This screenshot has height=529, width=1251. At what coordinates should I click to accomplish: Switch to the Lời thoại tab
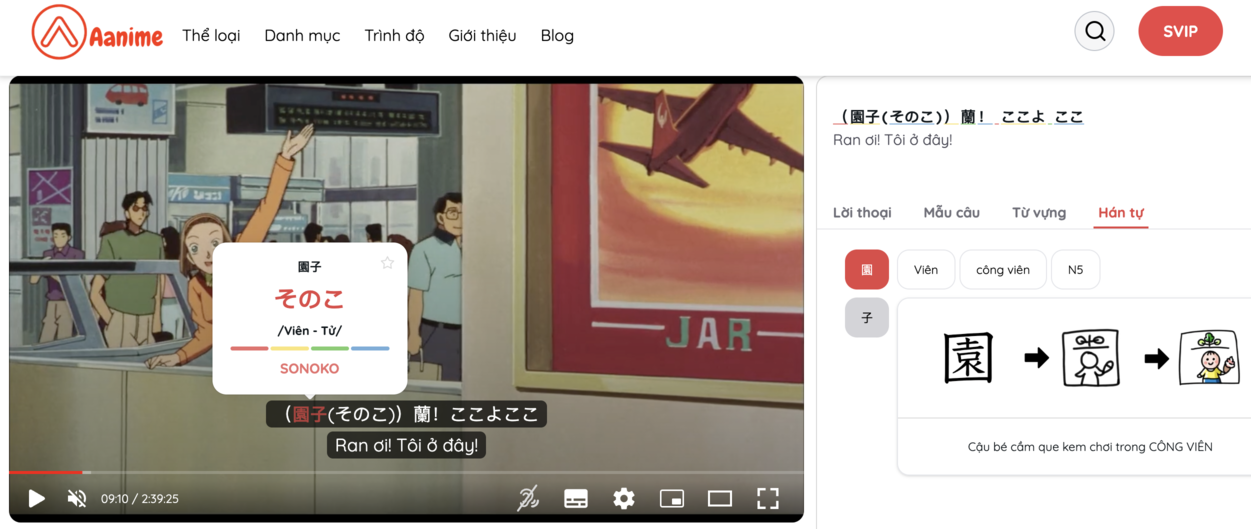click(862, 212)
